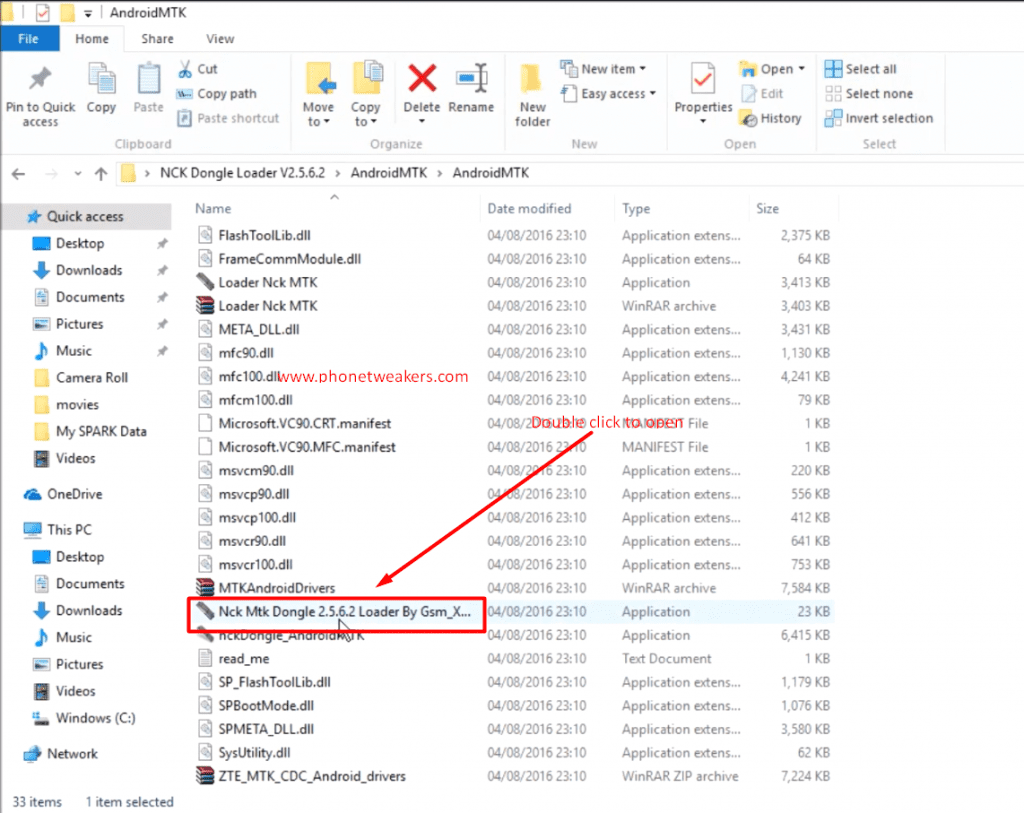1024x813 pixels.
Task: Open the File tab
Action: 28,39
